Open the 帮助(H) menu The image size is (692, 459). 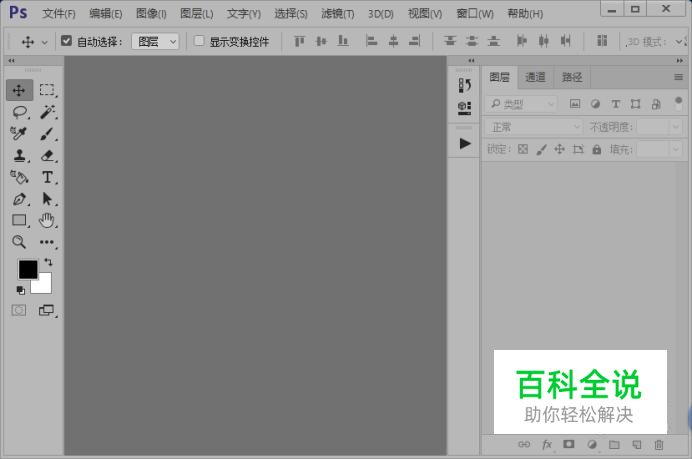(x=525, y=14)
